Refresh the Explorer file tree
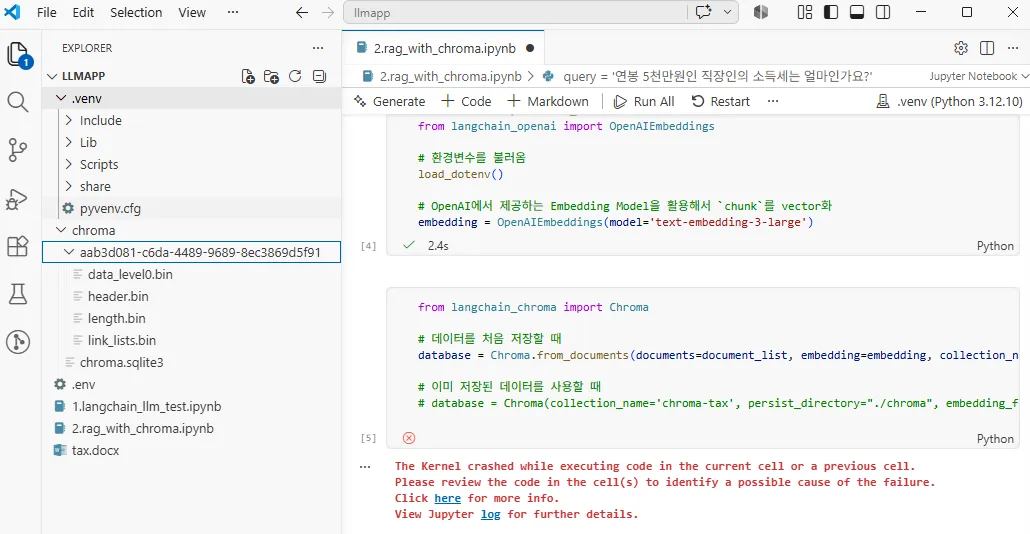Image resolution: width=1030 pixels, height=534 pixels. [295, 76]
